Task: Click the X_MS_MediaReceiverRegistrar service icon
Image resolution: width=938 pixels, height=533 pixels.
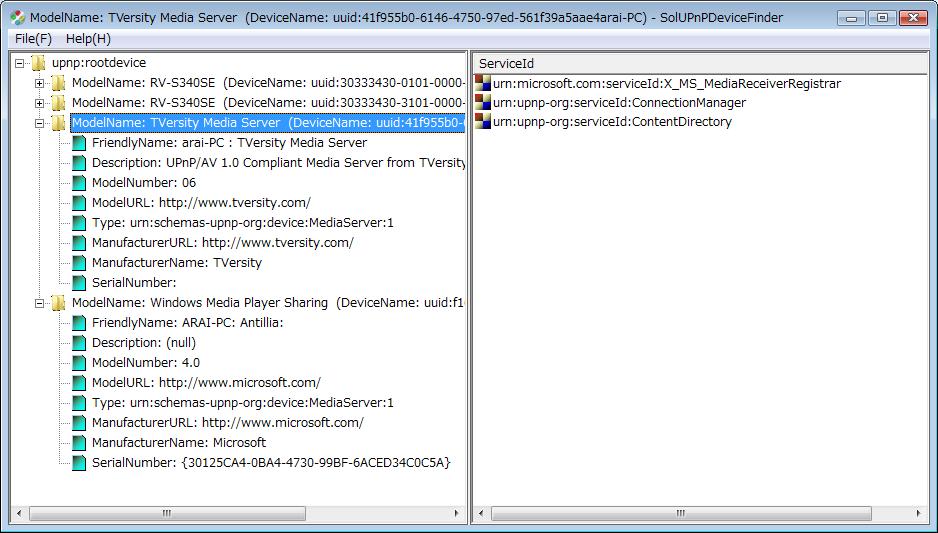Action: tap(483, 83)
